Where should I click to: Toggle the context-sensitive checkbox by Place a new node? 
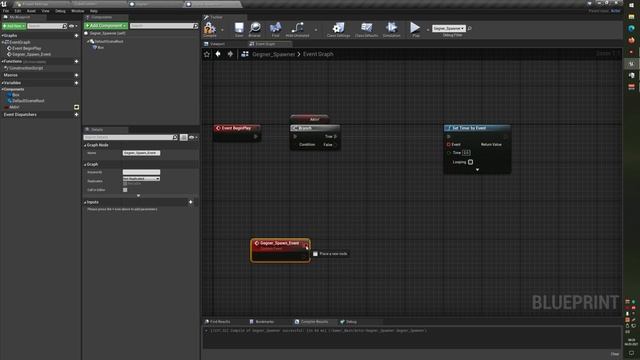[315, 254]
